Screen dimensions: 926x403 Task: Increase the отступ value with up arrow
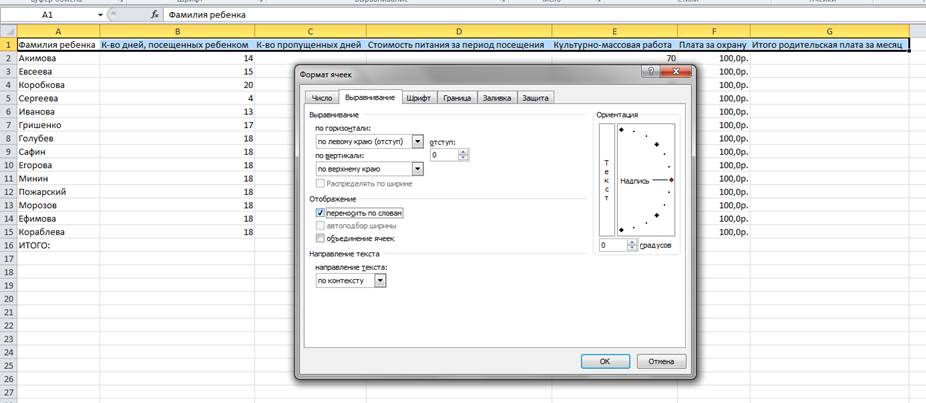[x=464, y=152]
